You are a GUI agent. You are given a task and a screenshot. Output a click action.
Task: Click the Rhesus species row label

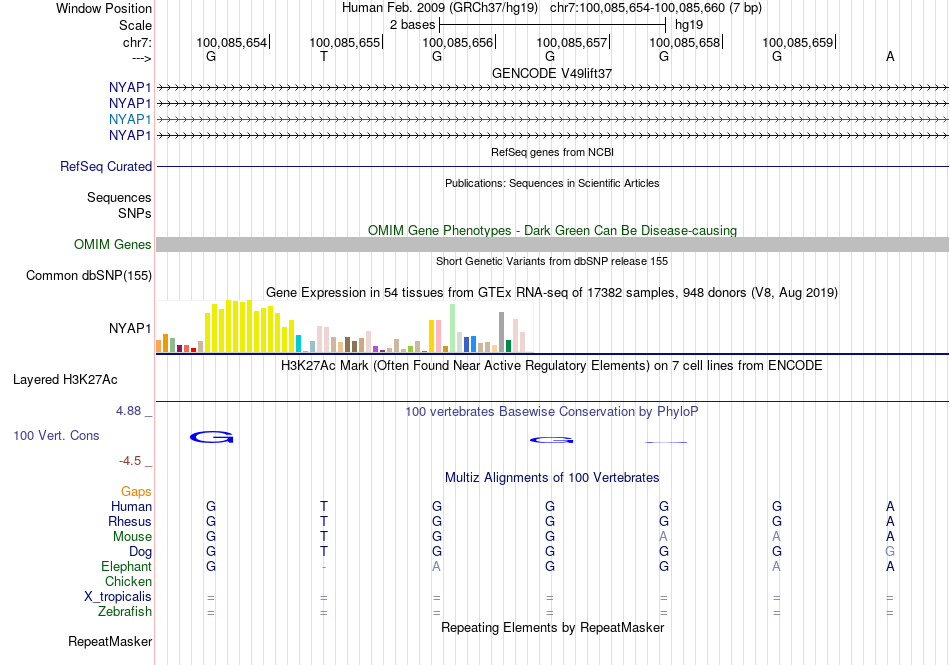click(130, 521)
